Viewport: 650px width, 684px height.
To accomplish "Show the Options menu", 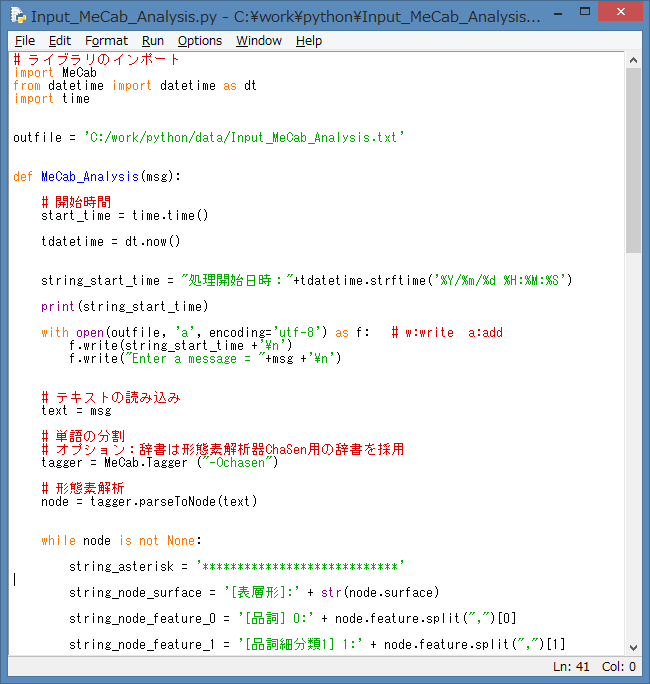I will [x=200, y=41].
